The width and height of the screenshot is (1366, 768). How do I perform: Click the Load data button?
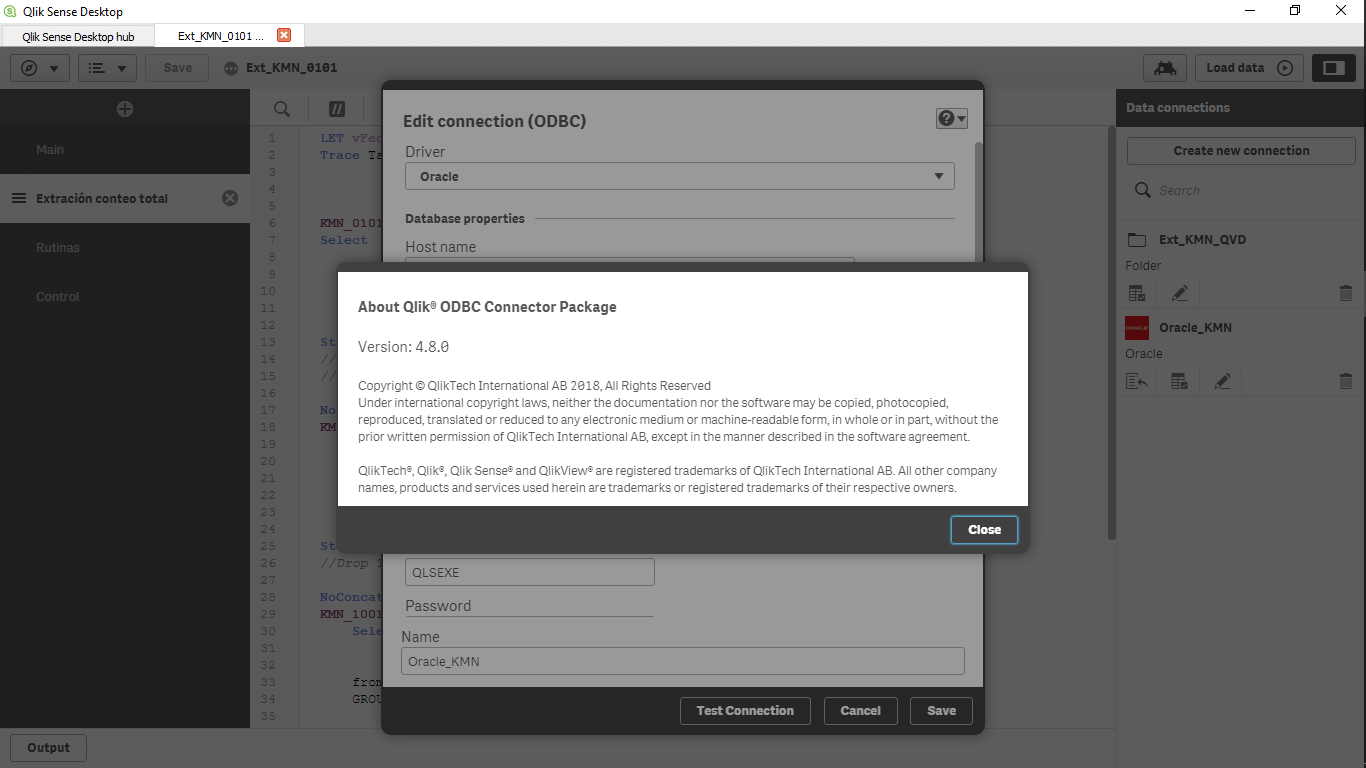(x=1249, y=68)
